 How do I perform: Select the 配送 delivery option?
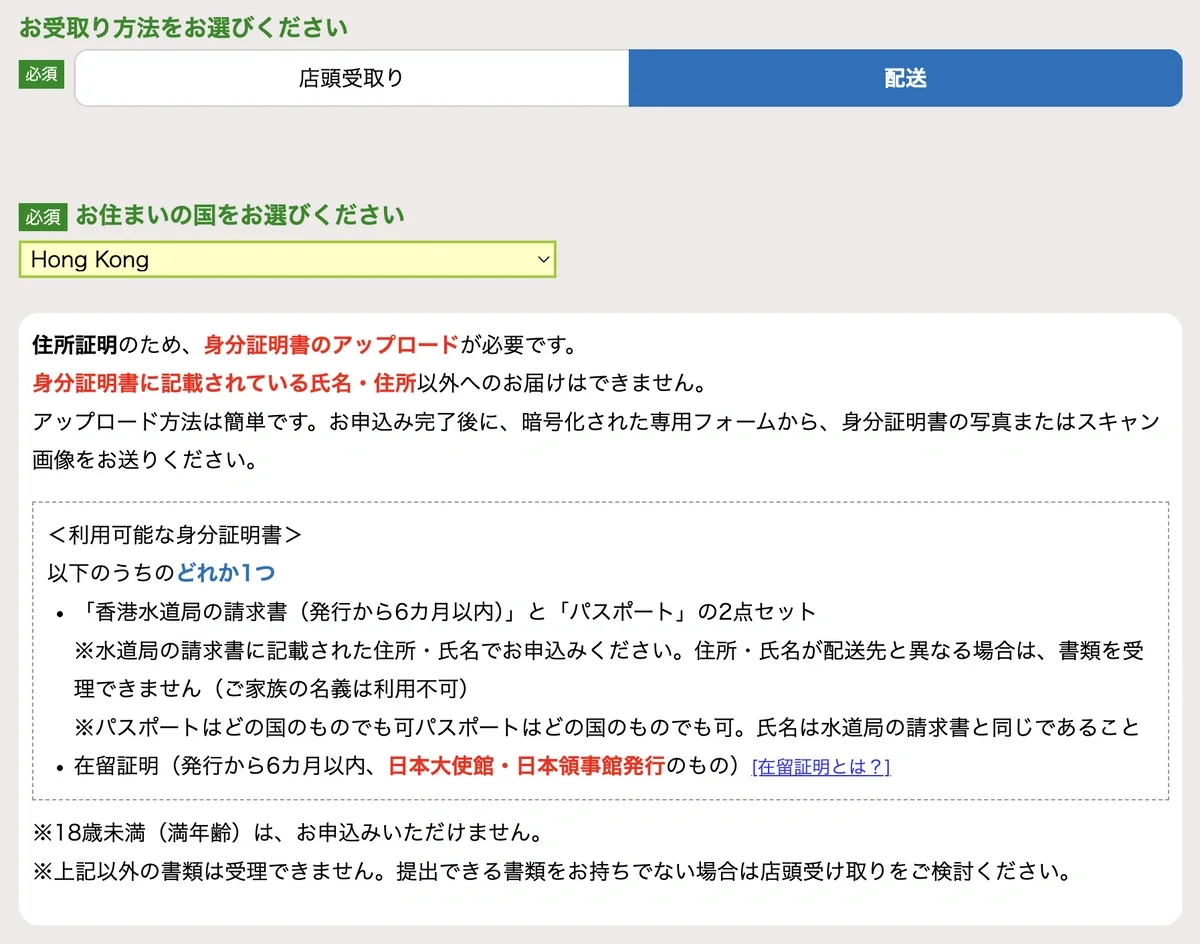pyautogui.click(x=905, y=78)
